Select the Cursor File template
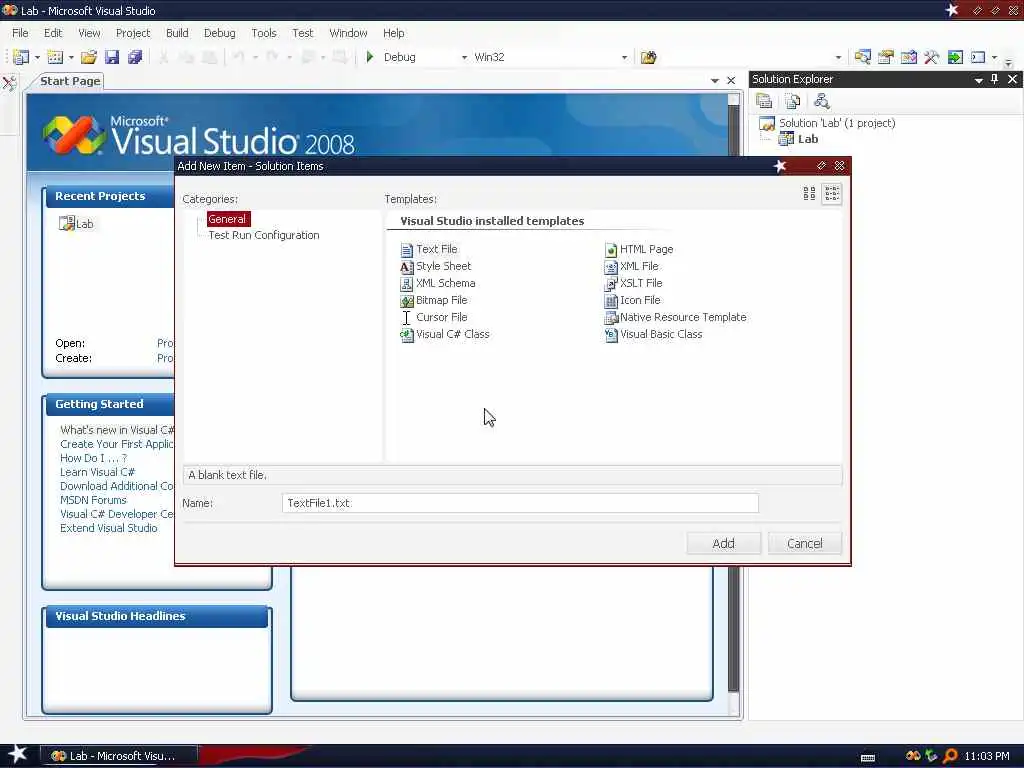The height and width of the screenshot is (768, 1024). click(x=434, y=317)
